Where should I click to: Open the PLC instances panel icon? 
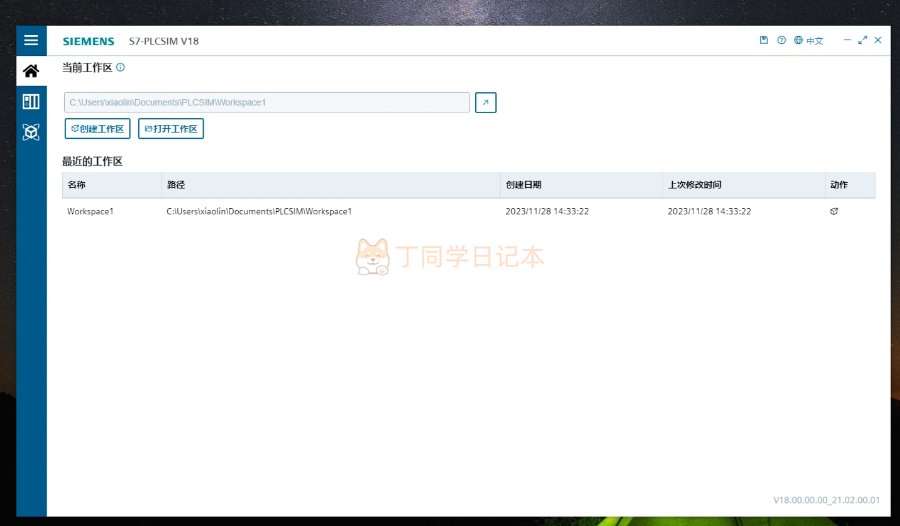coord(31,102)
